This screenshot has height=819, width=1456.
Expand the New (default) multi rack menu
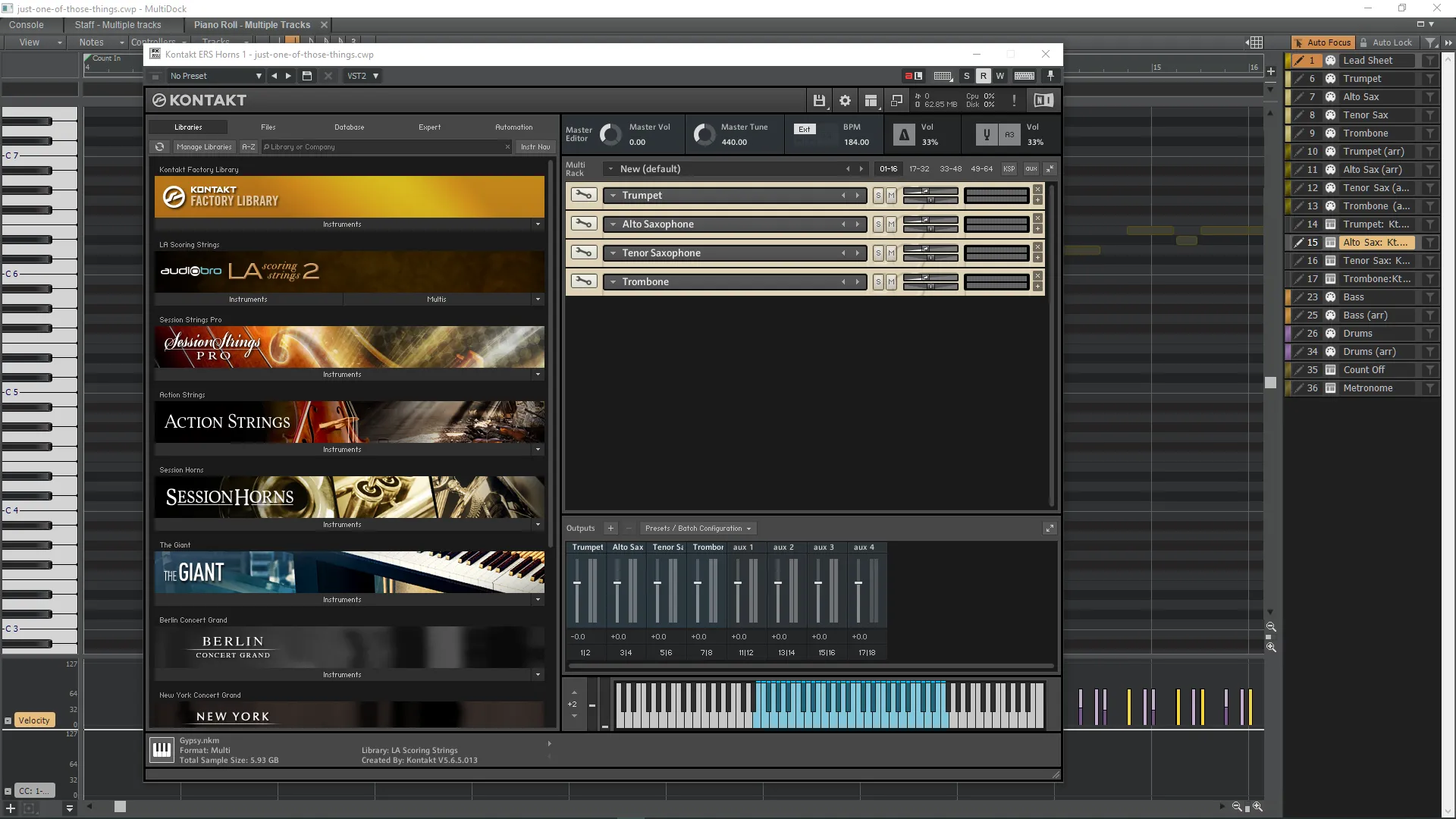610,168
